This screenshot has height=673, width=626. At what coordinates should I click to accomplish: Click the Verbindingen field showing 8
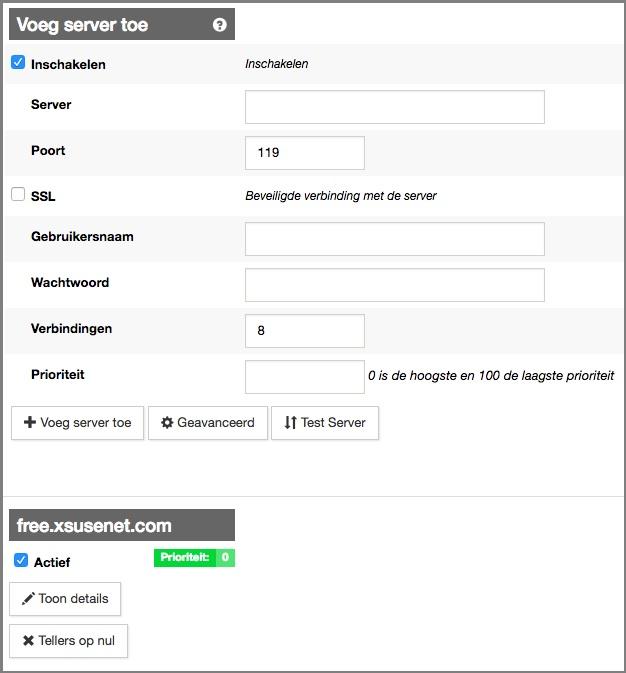click(304, 331)
